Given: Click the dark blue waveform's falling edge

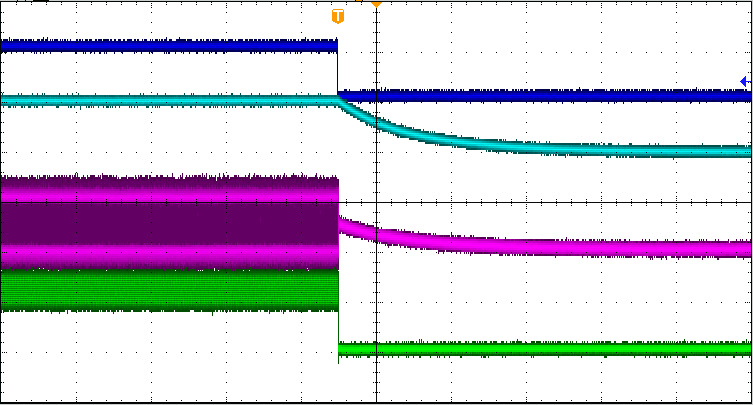Looking at the screenshot, I should (x=338, y=70).
